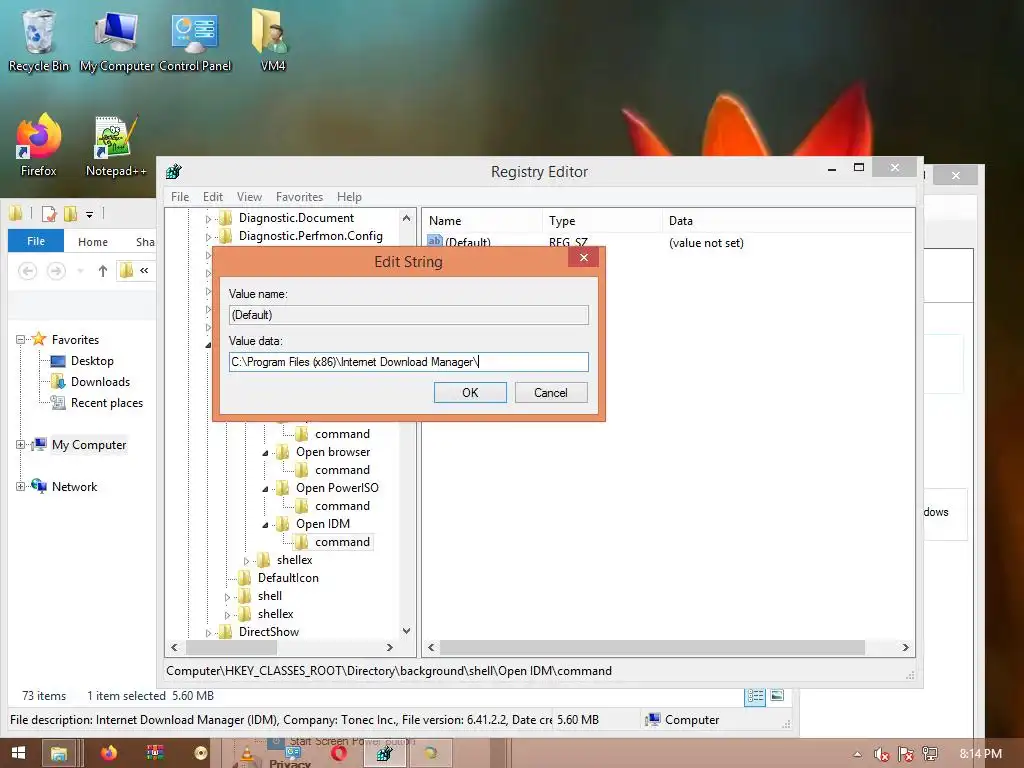Switch to Registry Editor taskbar button
This screenshot has width=1024, height=768.
coord(384,754)
